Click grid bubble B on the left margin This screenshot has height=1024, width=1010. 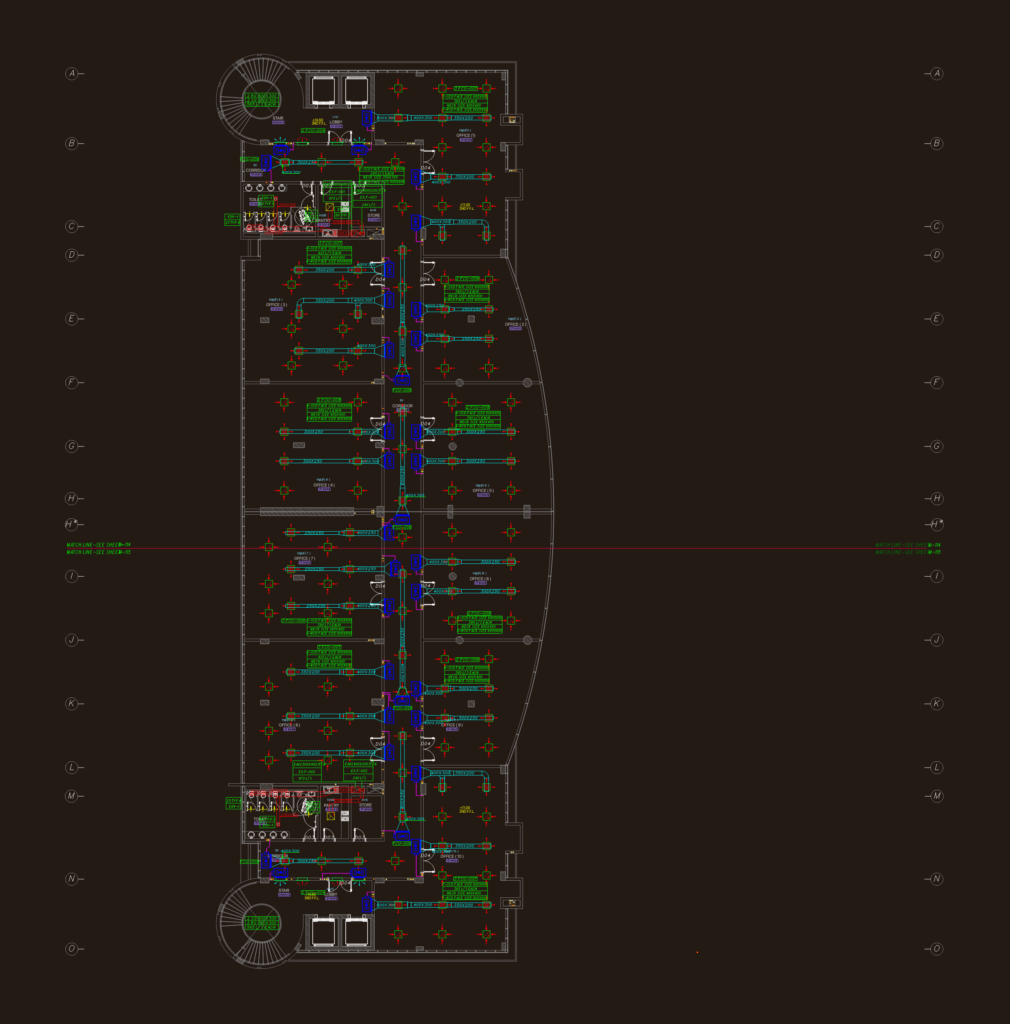[71, 143]
